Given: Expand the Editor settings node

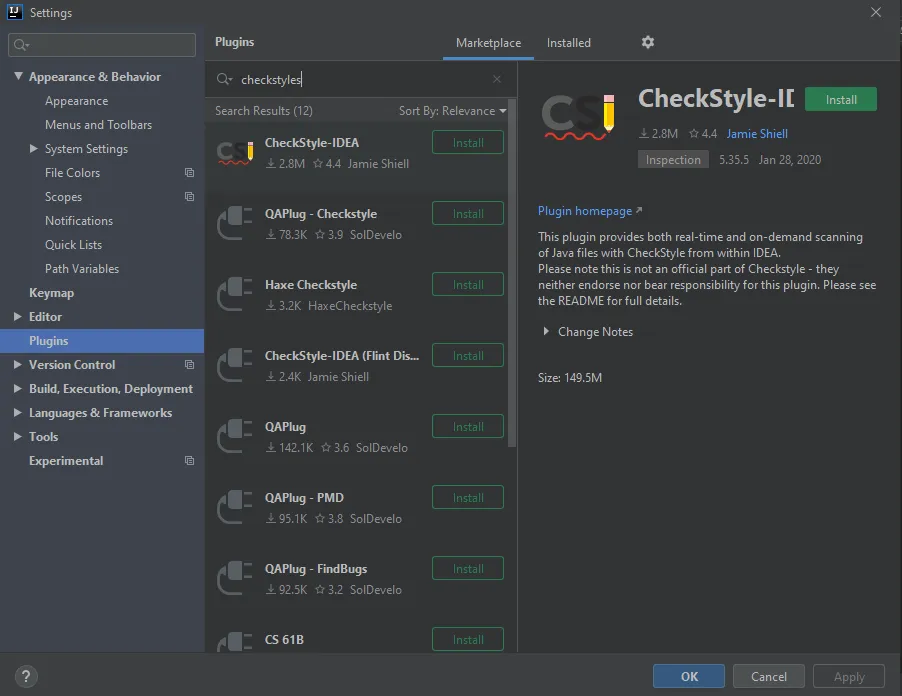Looking at the screenshot, I should pos(18,316).
